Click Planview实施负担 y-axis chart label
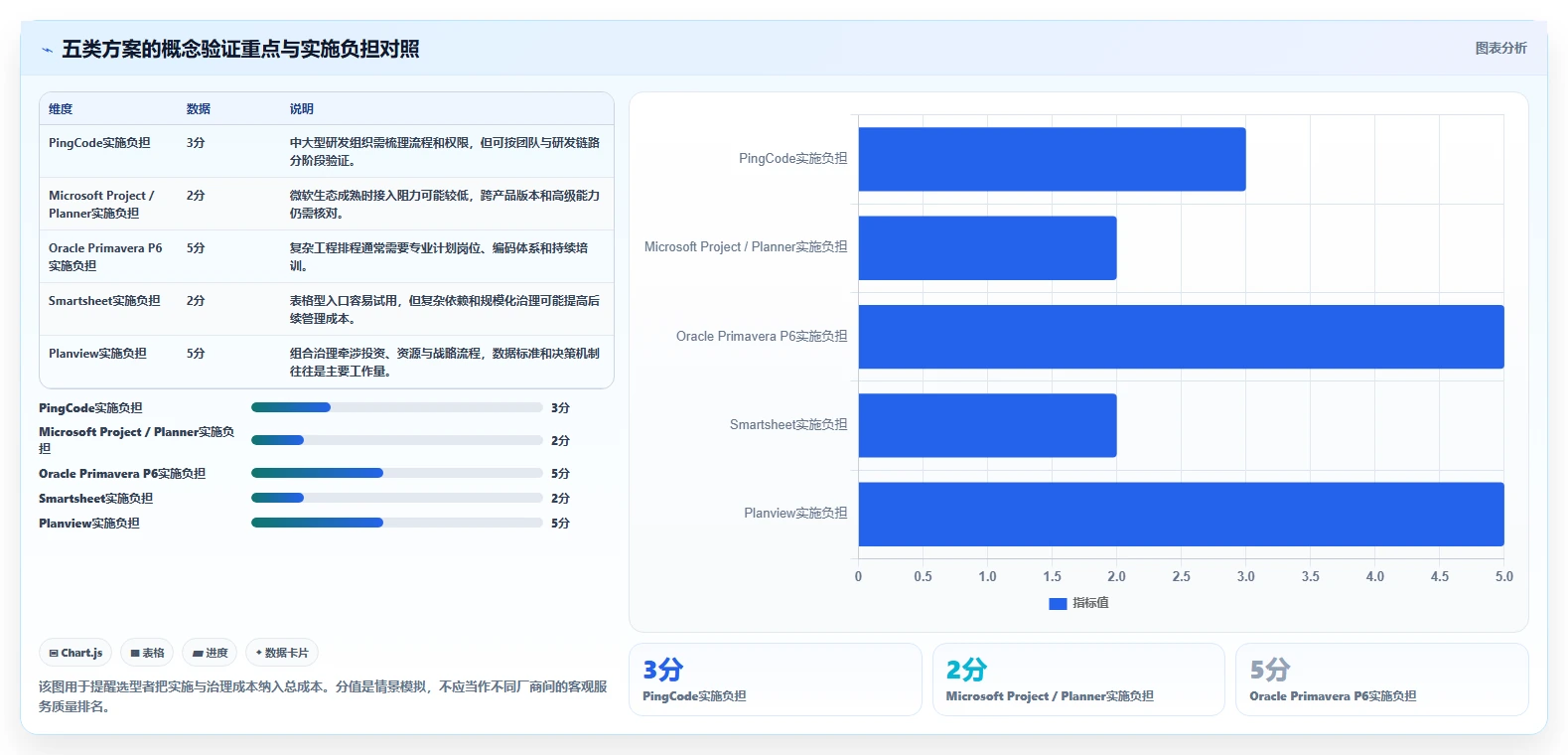Image resolution: width=1568 pixels, height=755 pixels. [795, 514]
